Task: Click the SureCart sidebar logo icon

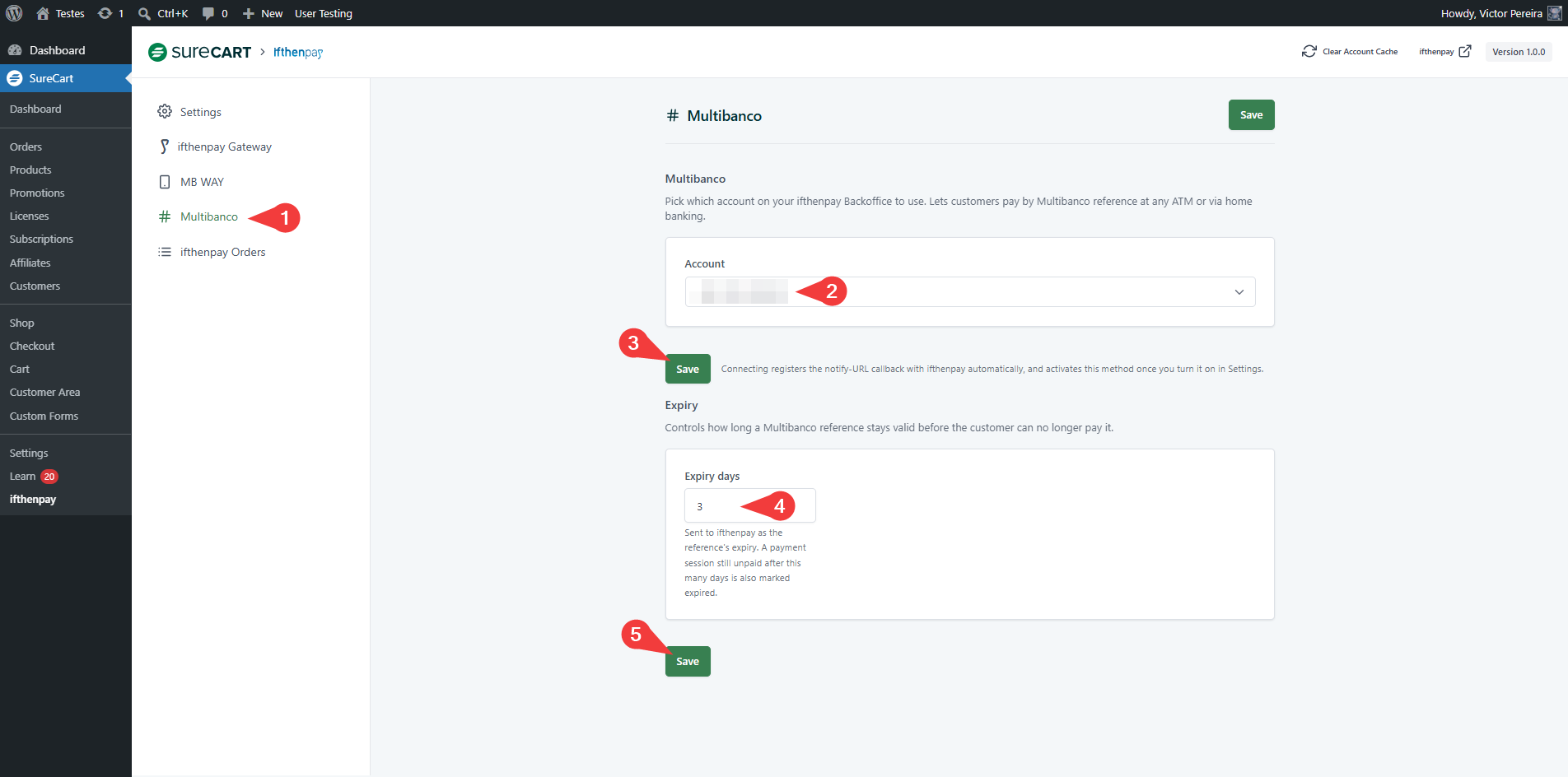Action: coord(15,78)
